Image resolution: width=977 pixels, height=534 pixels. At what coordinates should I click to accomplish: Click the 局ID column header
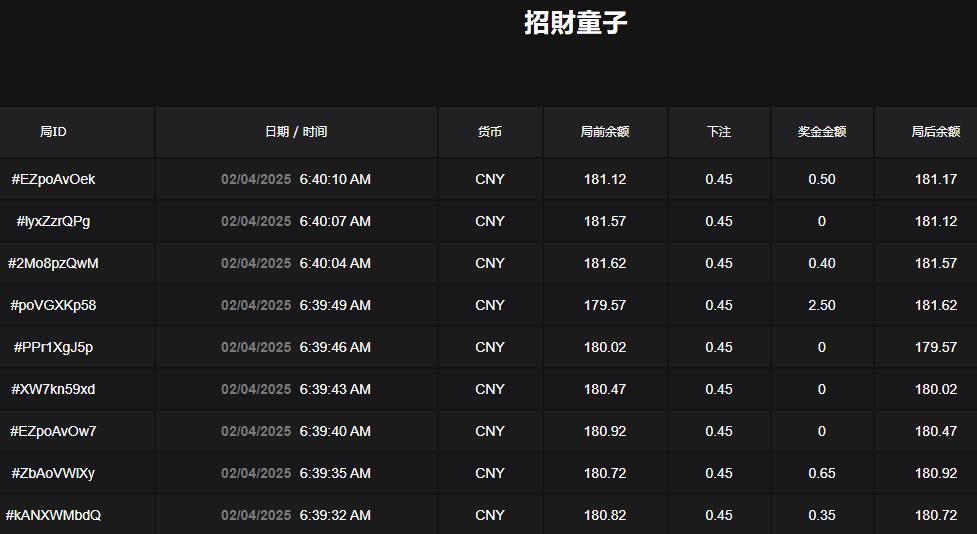pyautogui.click(x=53, y=132)
